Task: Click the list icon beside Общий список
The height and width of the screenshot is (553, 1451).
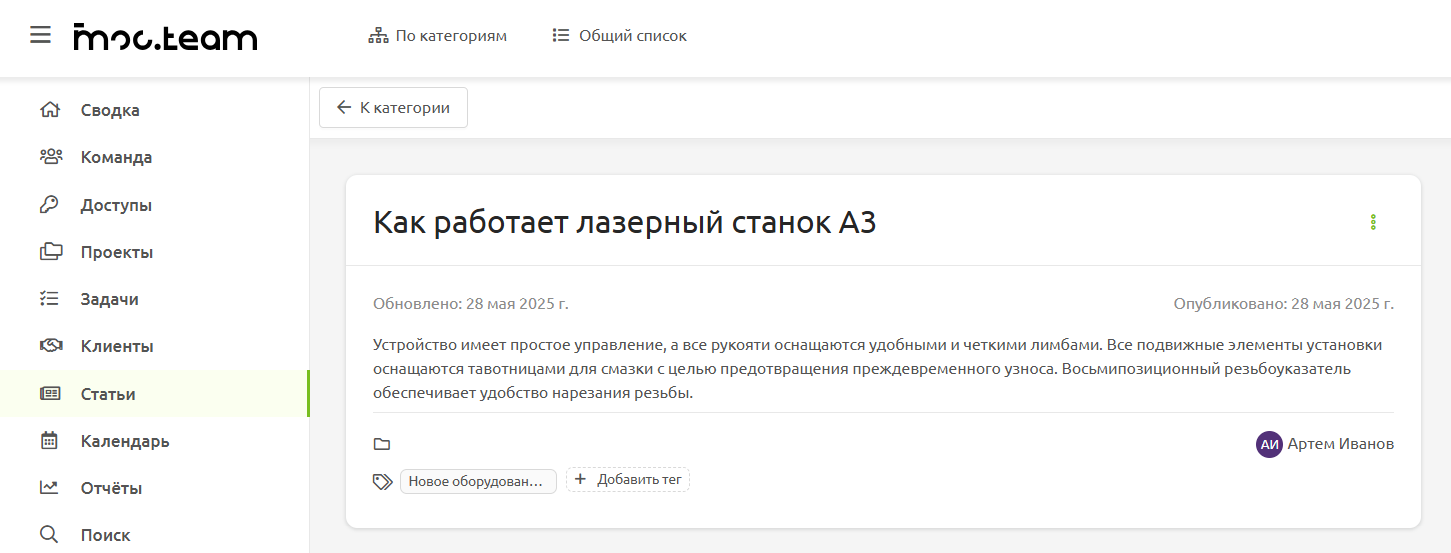Action: [561, 36]
